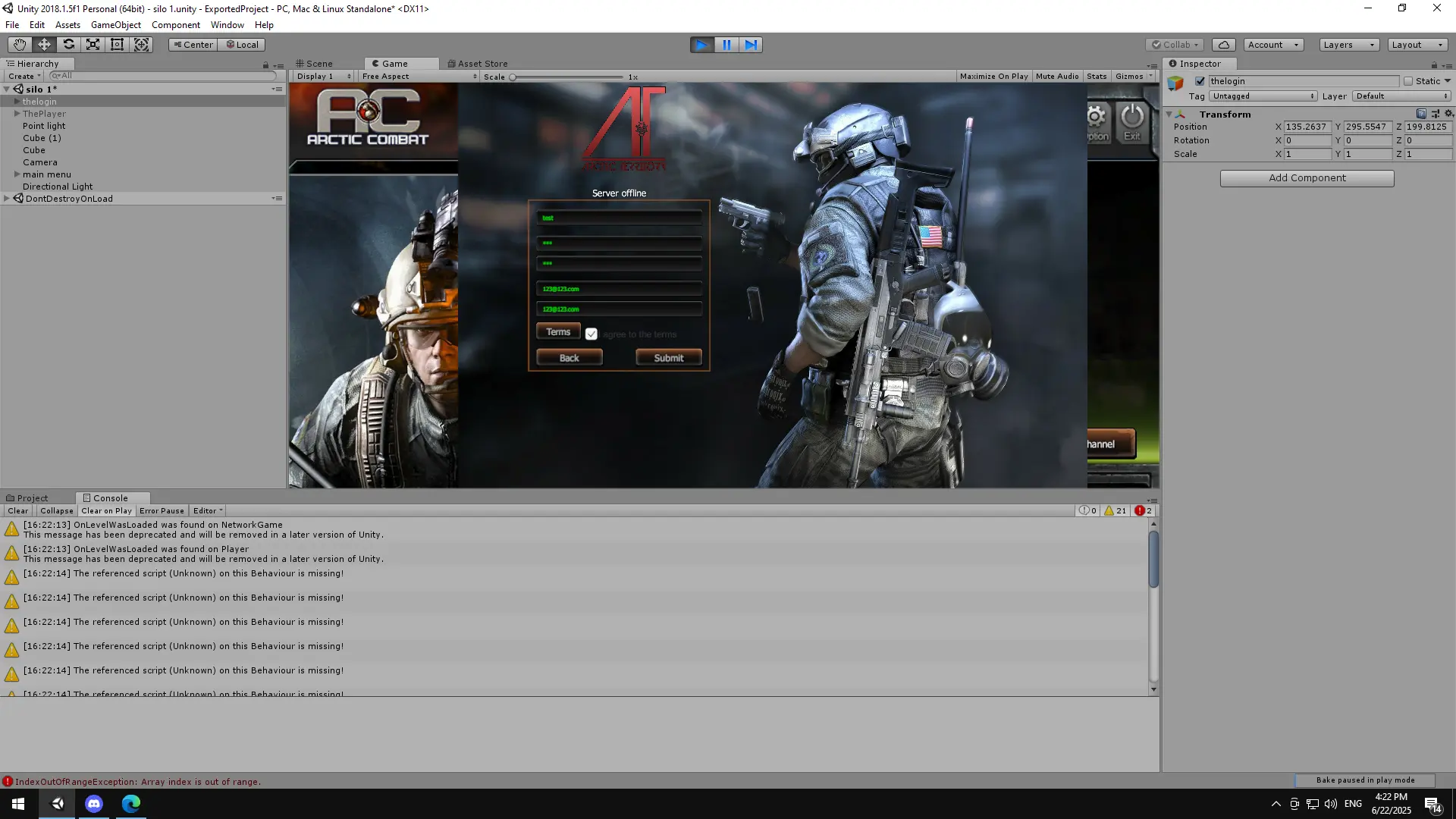Adjust the Game view Scale slider

pos(567,77)
